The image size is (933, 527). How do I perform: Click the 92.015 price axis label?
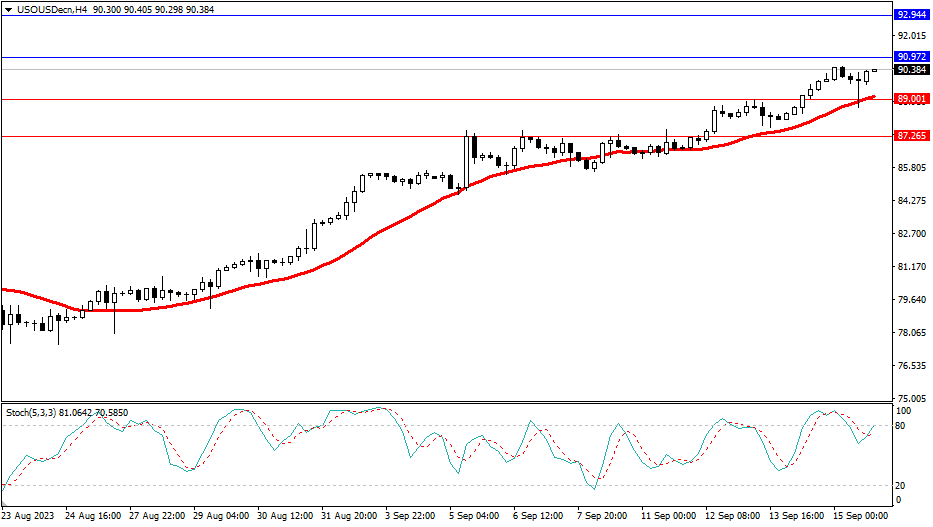point(911,36)
